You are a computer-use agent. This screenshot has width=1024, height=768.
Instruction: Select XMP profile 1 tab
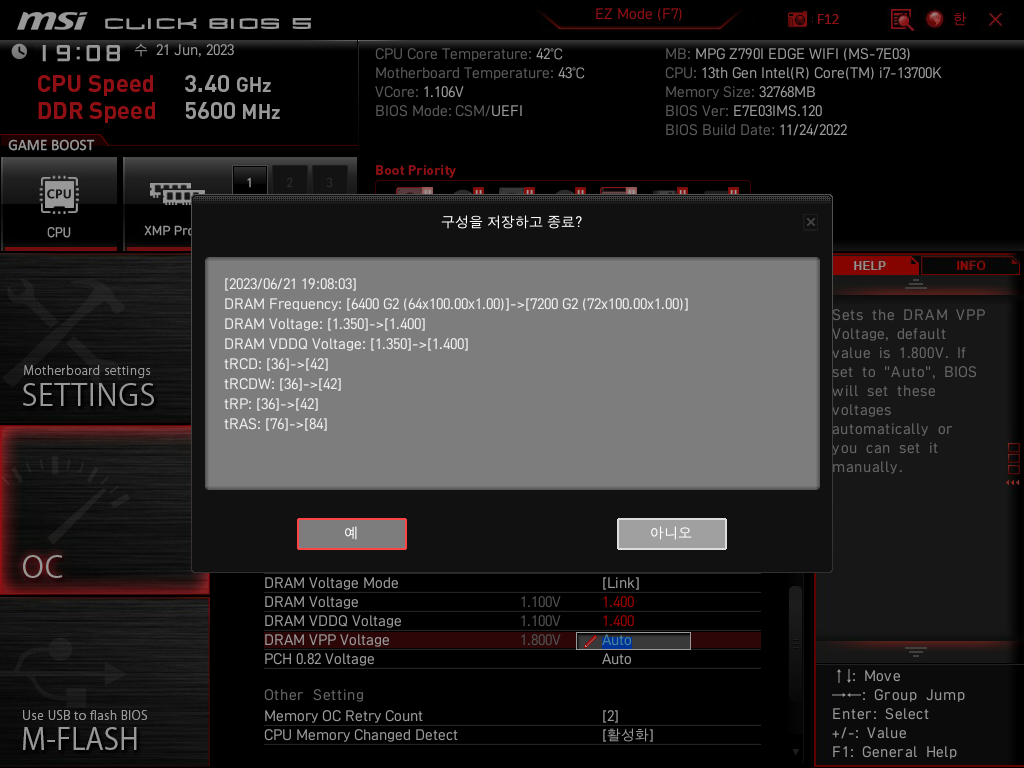point(249,182)
